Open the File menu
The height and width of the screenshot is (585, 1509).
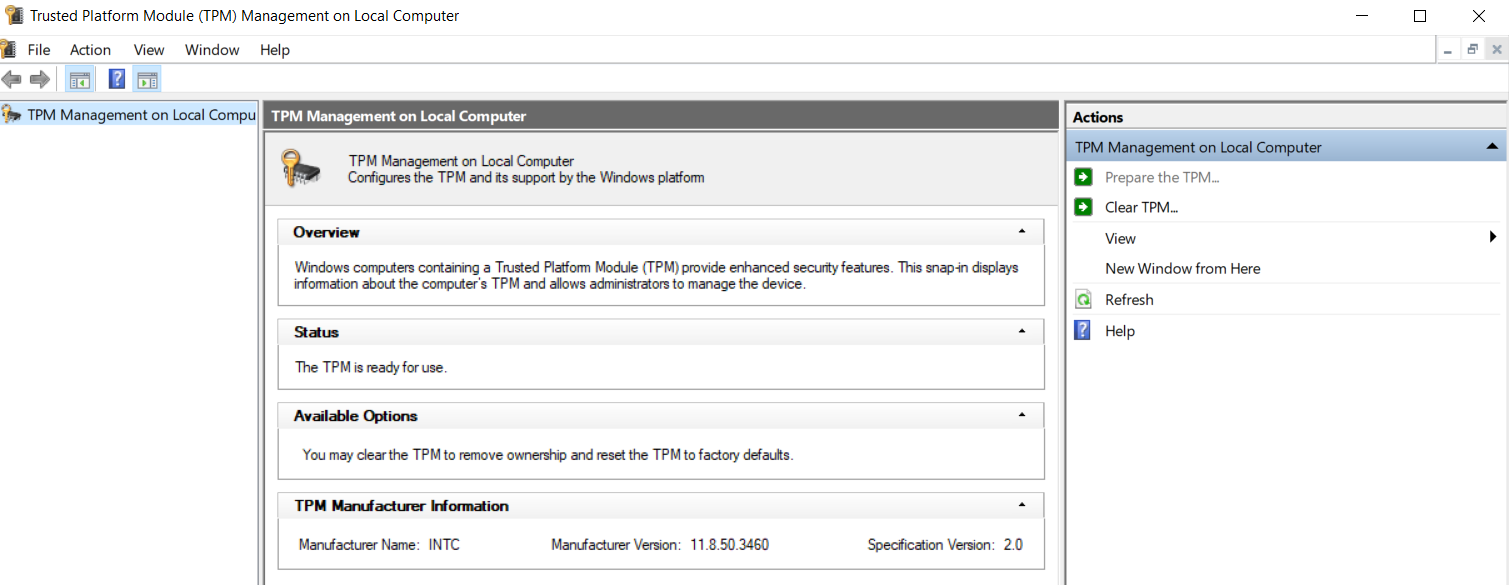(x=39, y=50)
